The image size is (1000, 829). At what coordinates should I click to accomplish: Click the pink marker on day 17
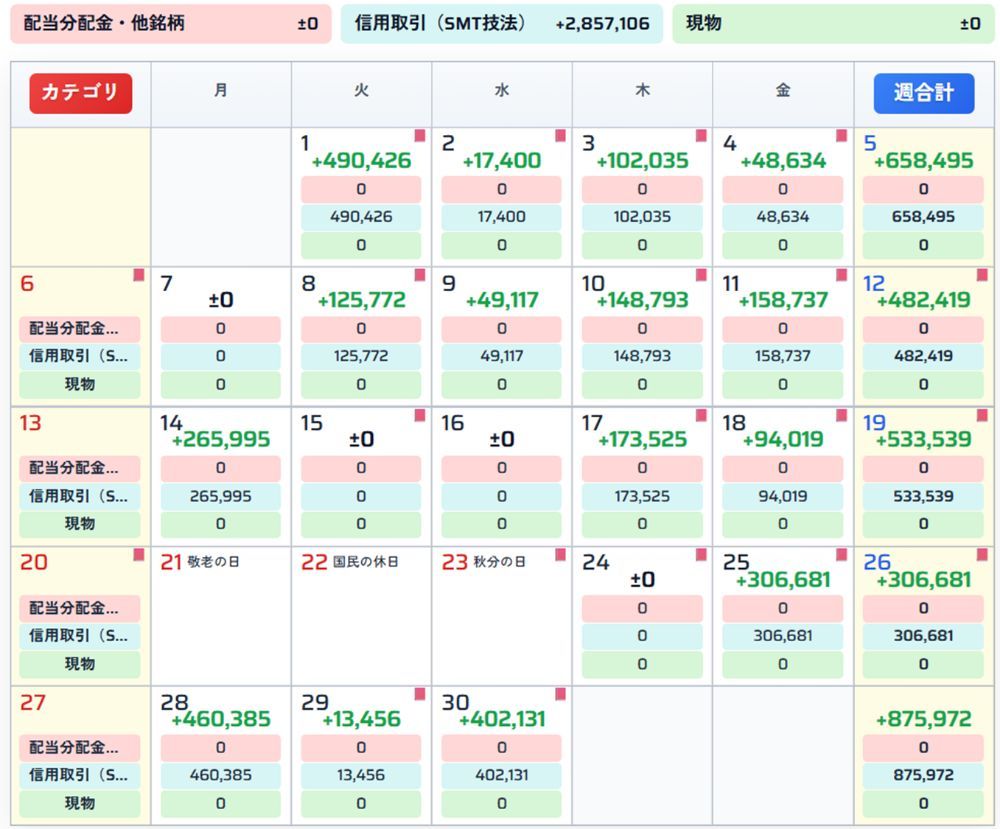[x=701, y=415]
